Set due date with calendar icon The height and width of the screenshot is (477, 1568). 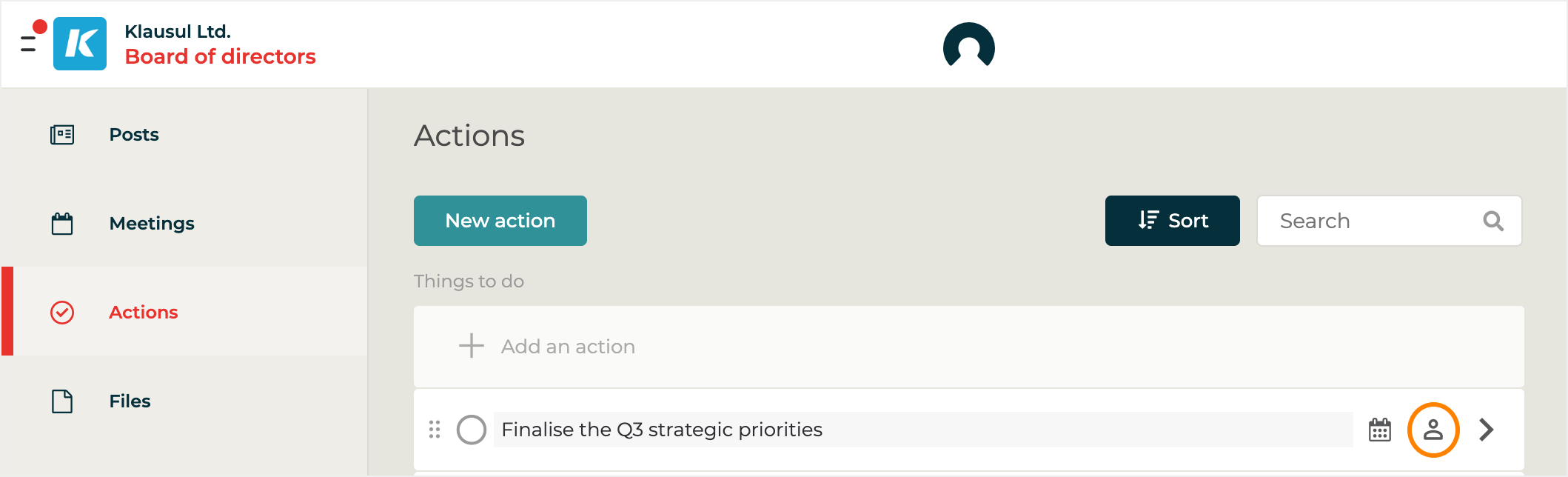[1380, 430]
